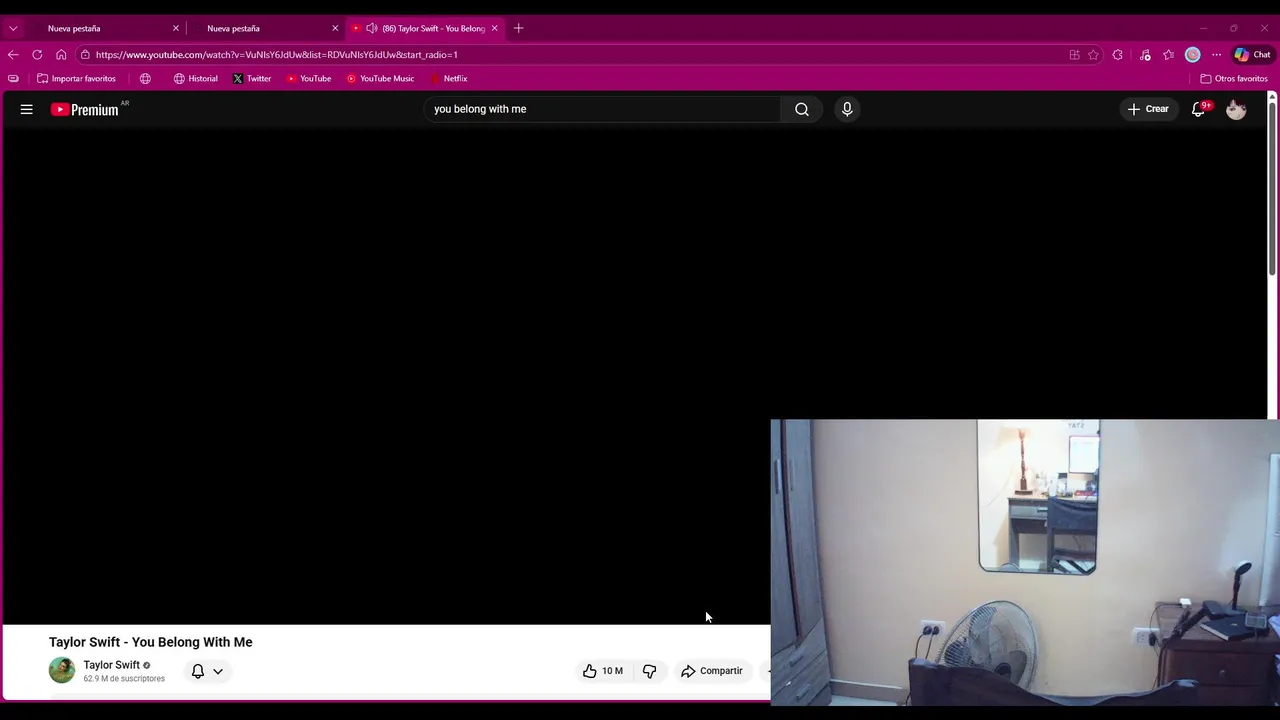
Task: Expand subscription notification options chevron
Action: 218,671
